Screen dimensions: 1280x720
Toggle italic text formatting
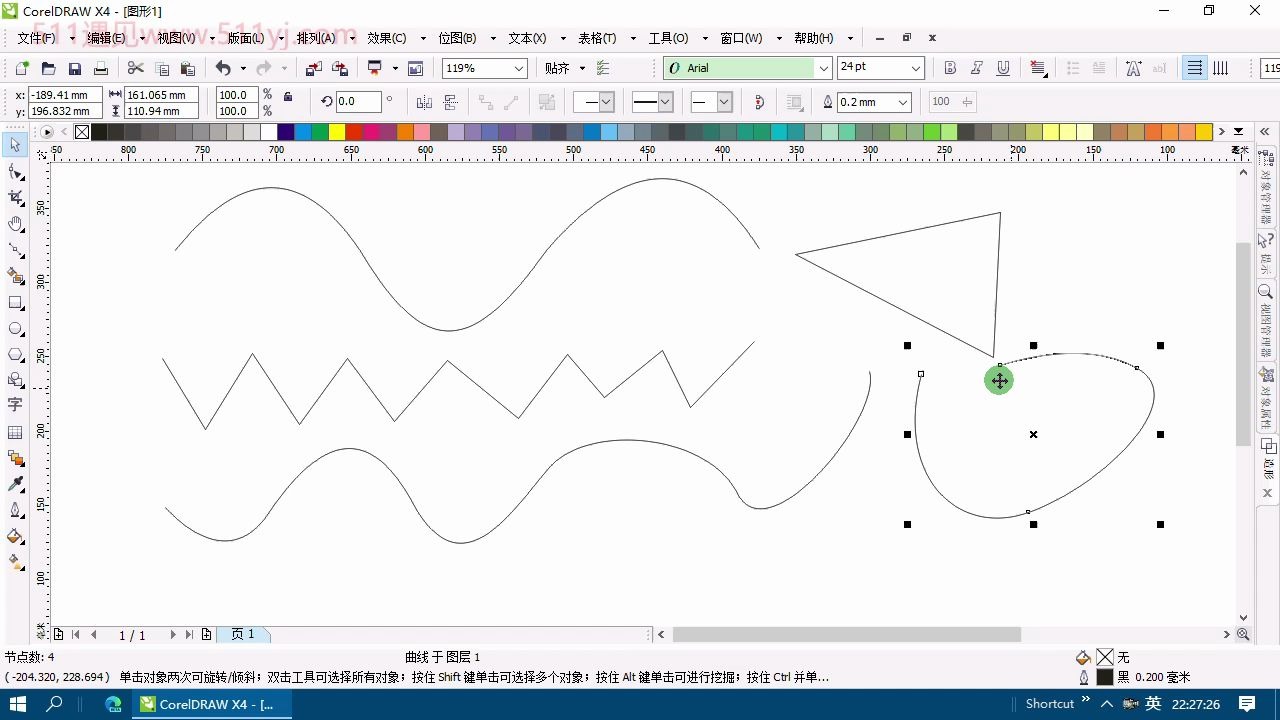tap(976, 68)
